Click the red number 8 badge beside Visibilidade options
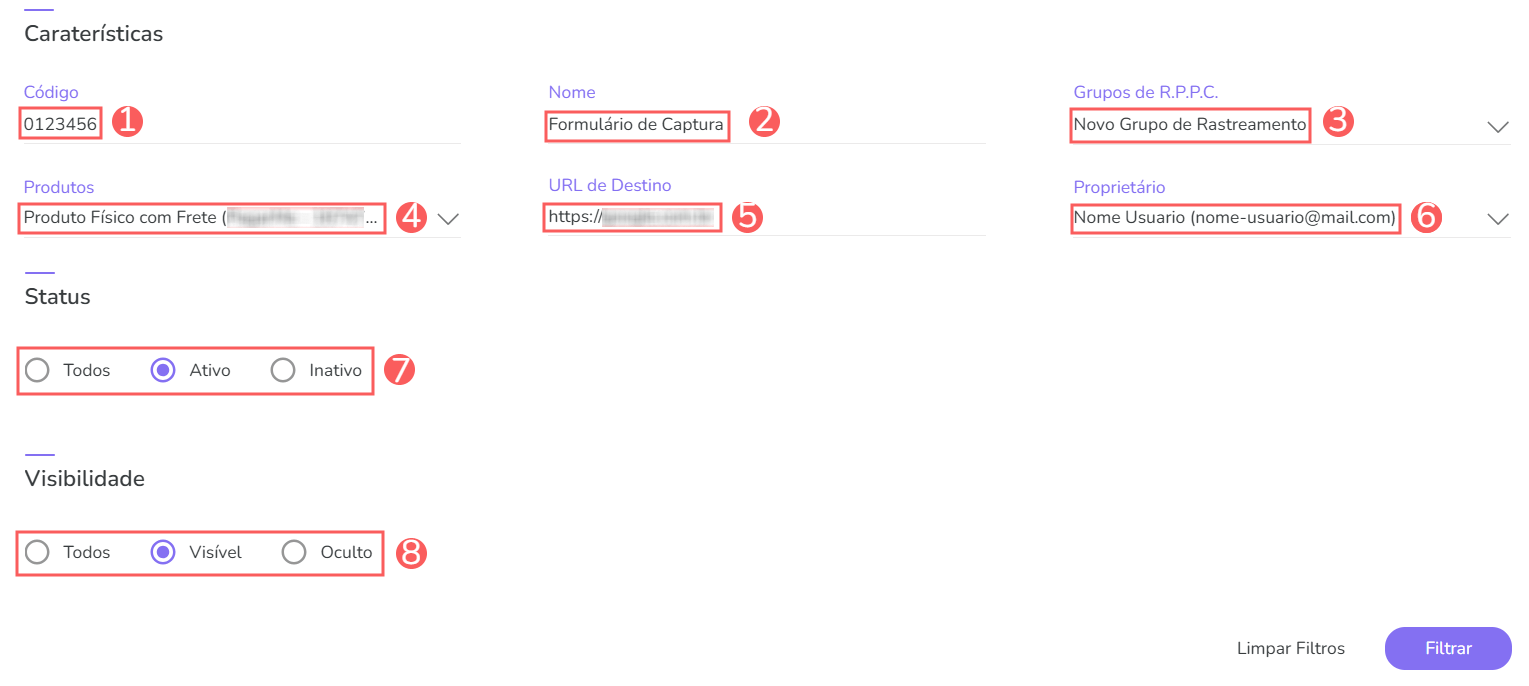The image size is (1529, 686). (x=412, y=553)
